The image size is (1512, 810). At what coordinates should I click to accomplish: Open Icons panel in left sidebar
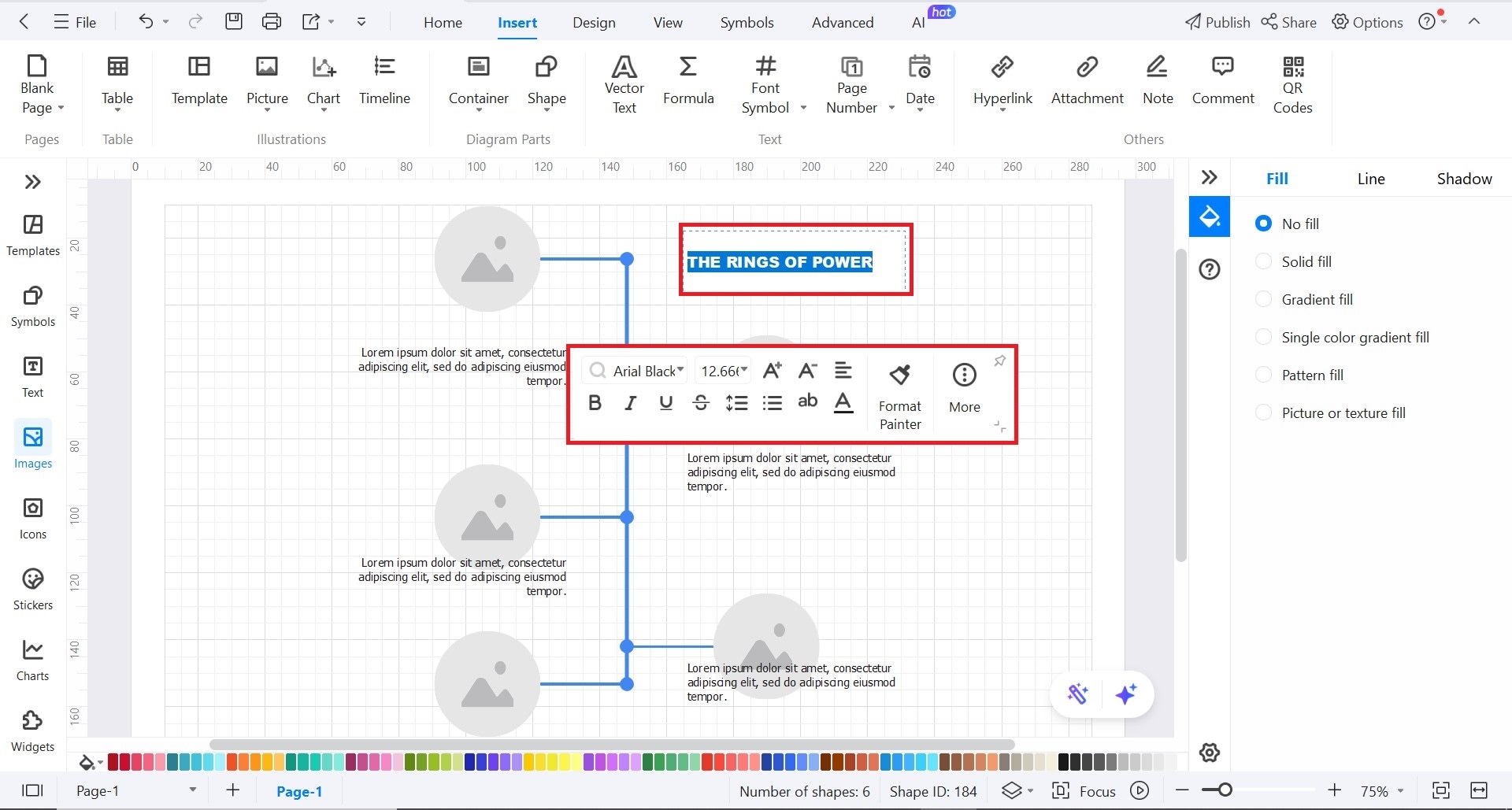tap(33, 519)
